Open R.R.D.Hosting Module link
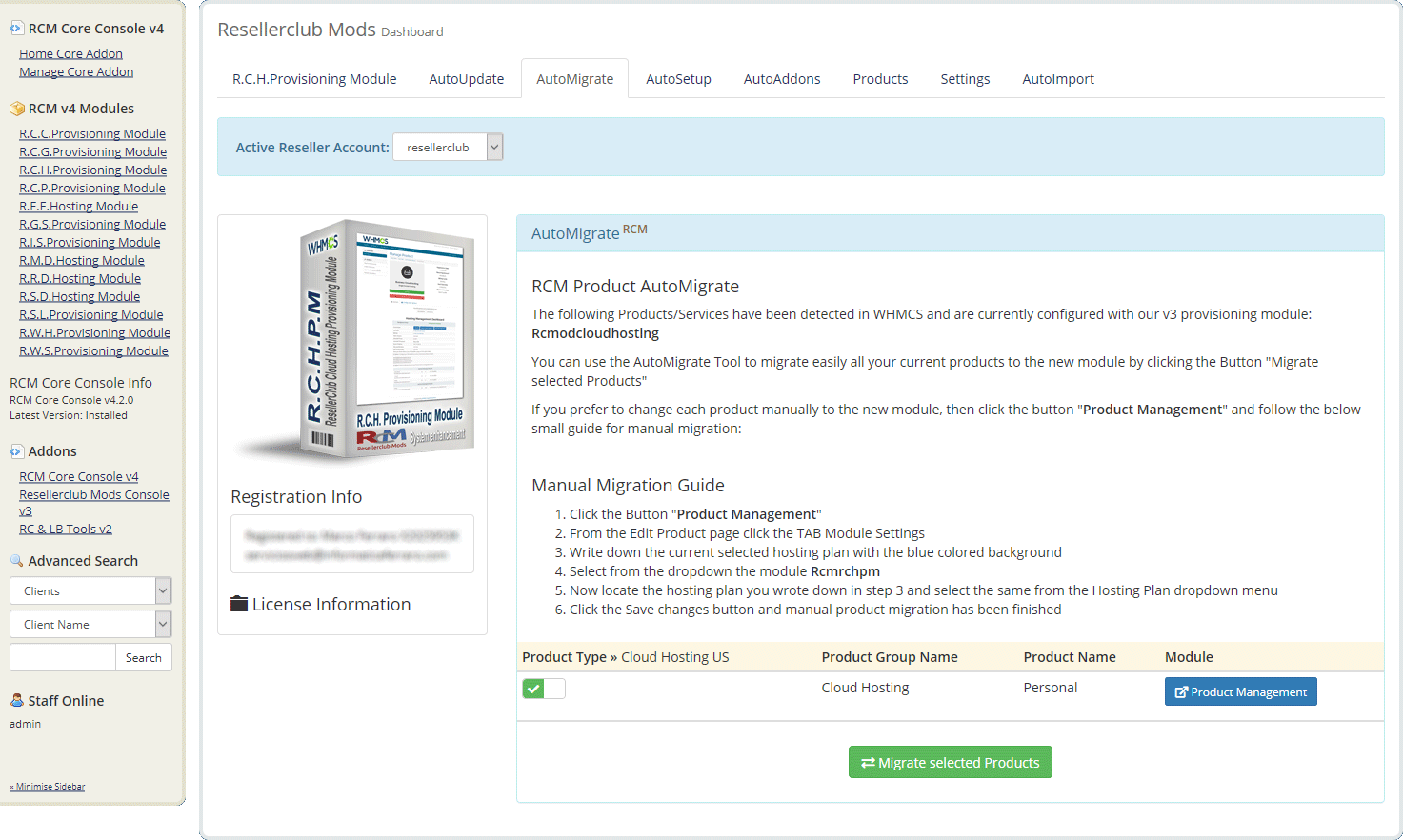Image resolution: width=1403 pixels, height=840 pixels. tap(80, 278)
